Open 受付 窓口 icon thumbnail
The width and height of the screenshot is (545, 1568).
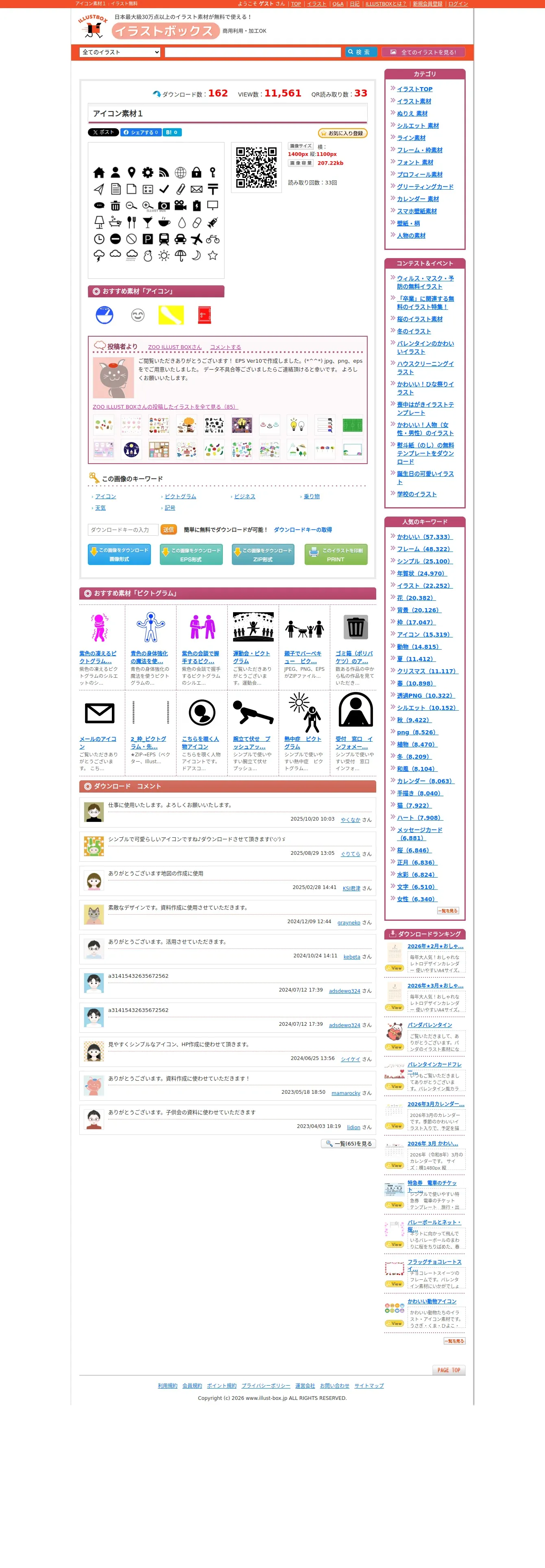pos(356,710)
